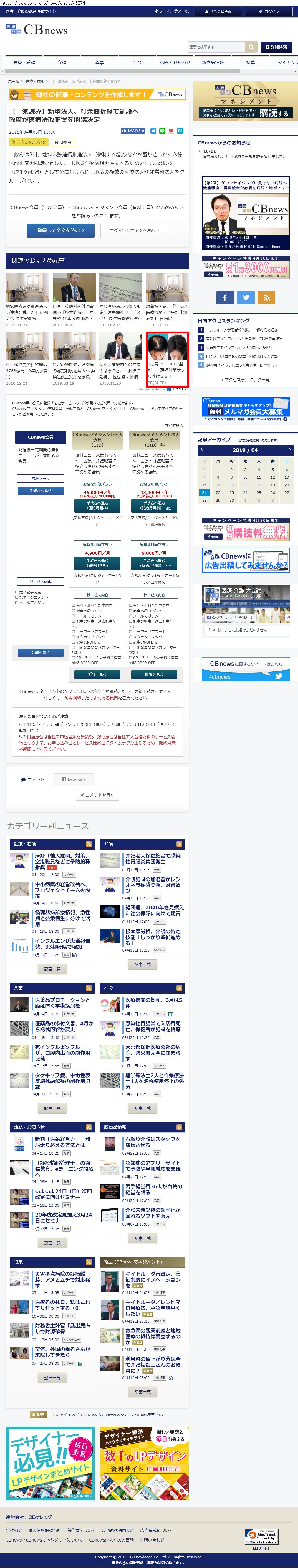Open ranking item 4 PTなどリハ専門職の開業
Viewport: 298px width, 1568px height.
click(x=241, y=357)
